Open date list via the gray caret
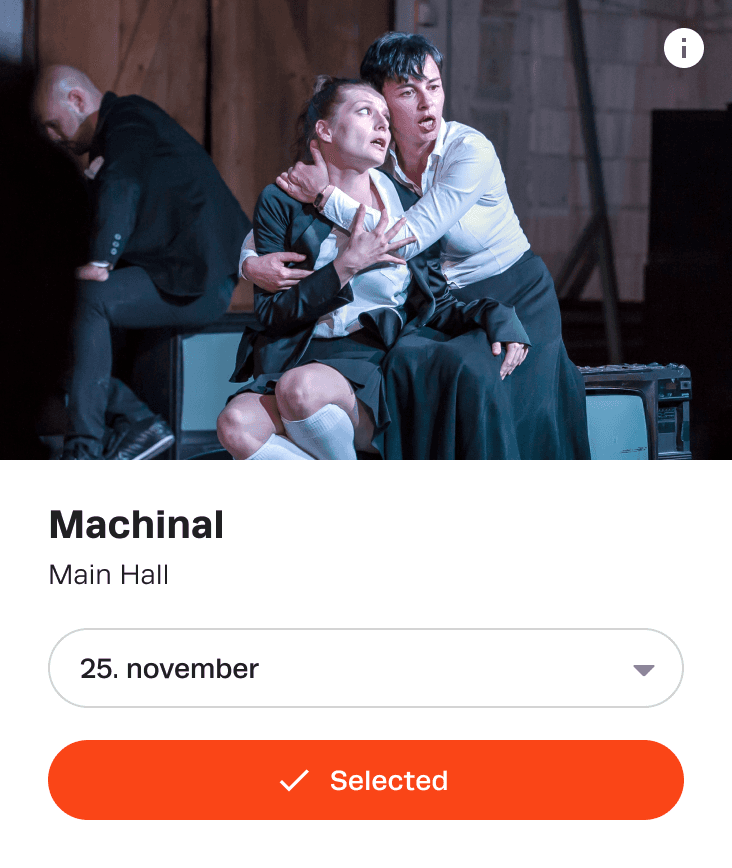The width and height of the screenshot is (732, 868). click(644, 670)
